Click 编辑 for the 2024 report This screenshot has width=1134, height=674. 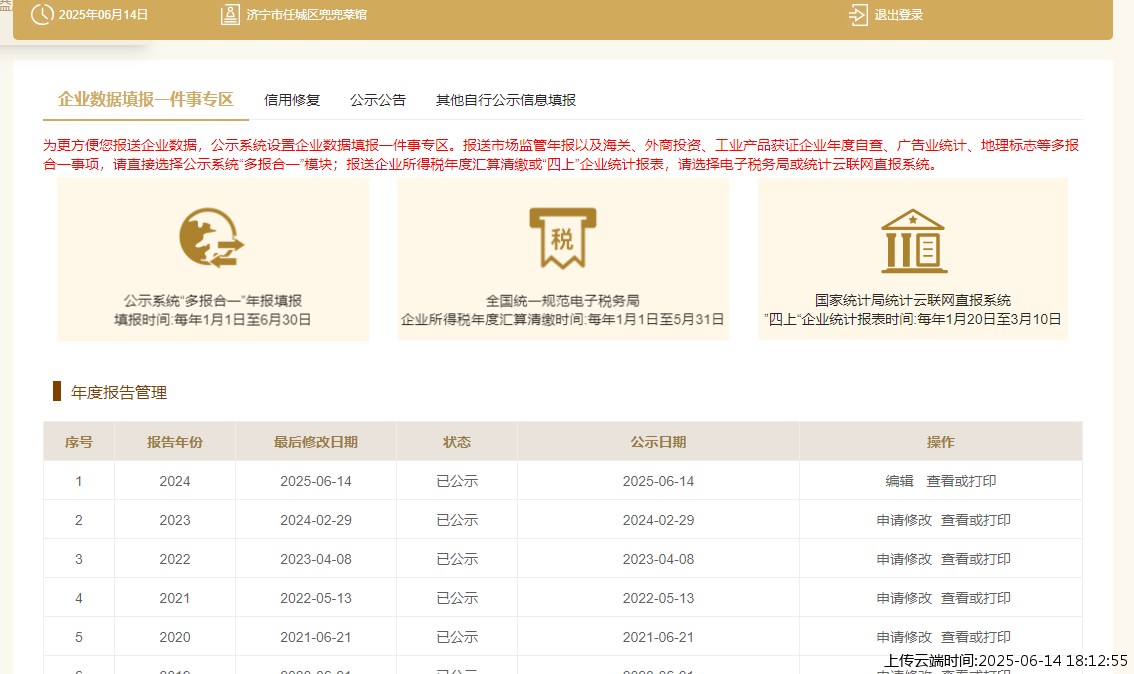pos(899,481)
